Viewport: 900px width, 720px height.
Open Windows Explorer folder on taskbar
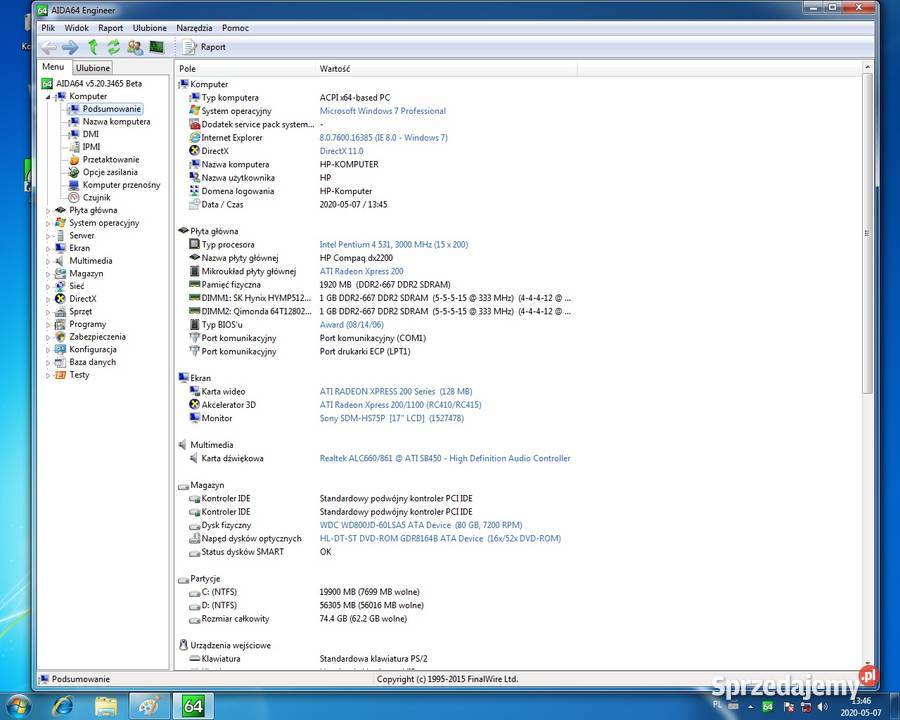pyautogui.click(x=106, y=706)
